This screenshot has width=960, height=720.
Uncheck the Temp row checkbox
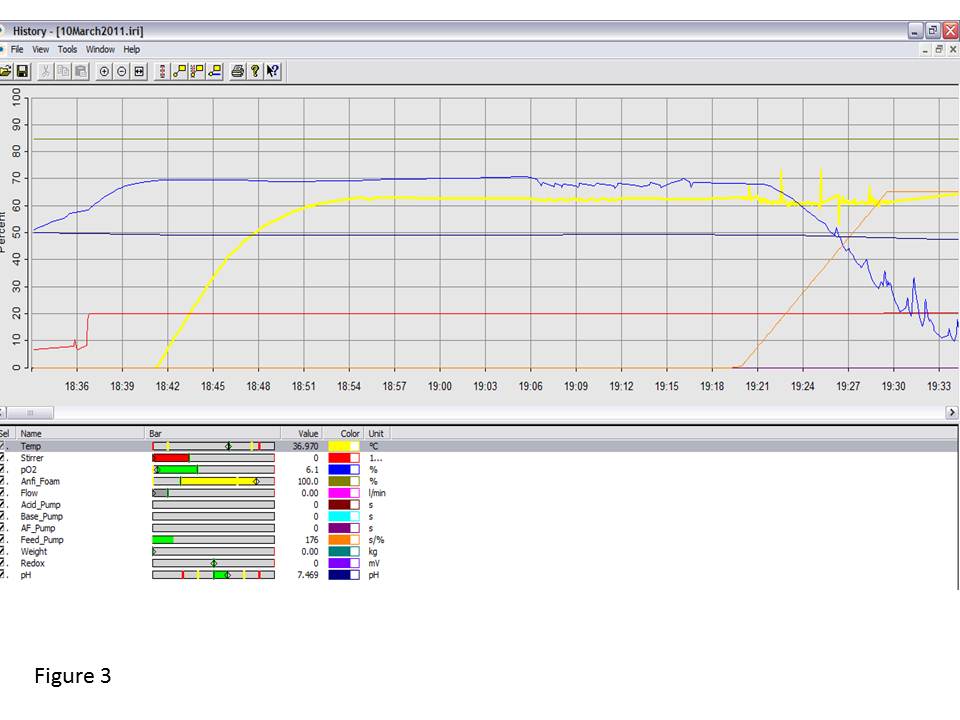pyautogui.click(x=4, y=446)
